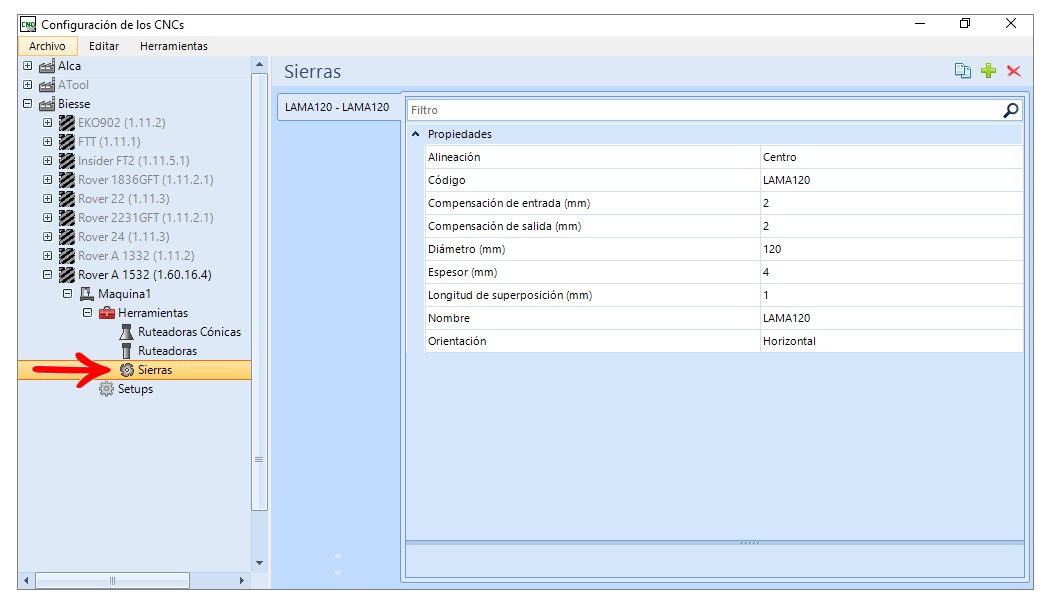Open the Herramientas menu
1046x610 pixels.
click(174, 46)
